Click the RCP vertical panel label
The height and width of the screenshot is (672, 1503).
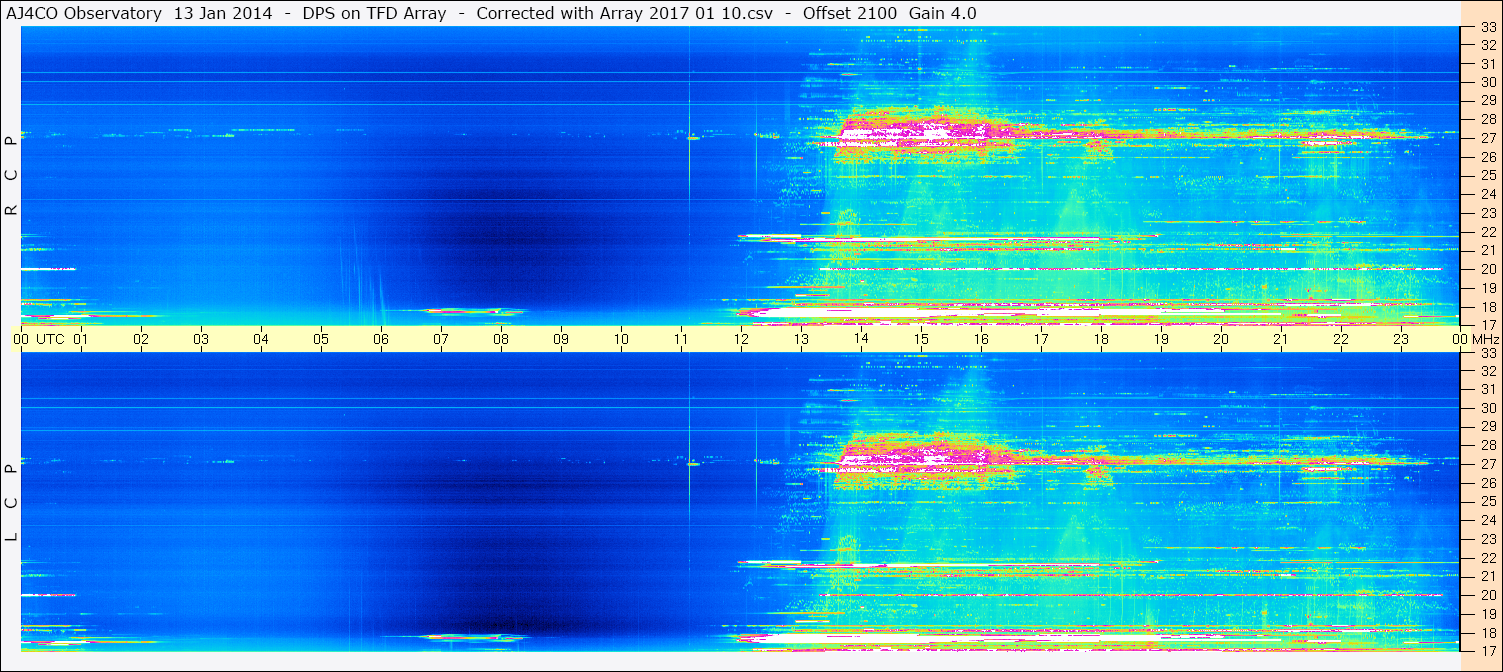[11, 175]
